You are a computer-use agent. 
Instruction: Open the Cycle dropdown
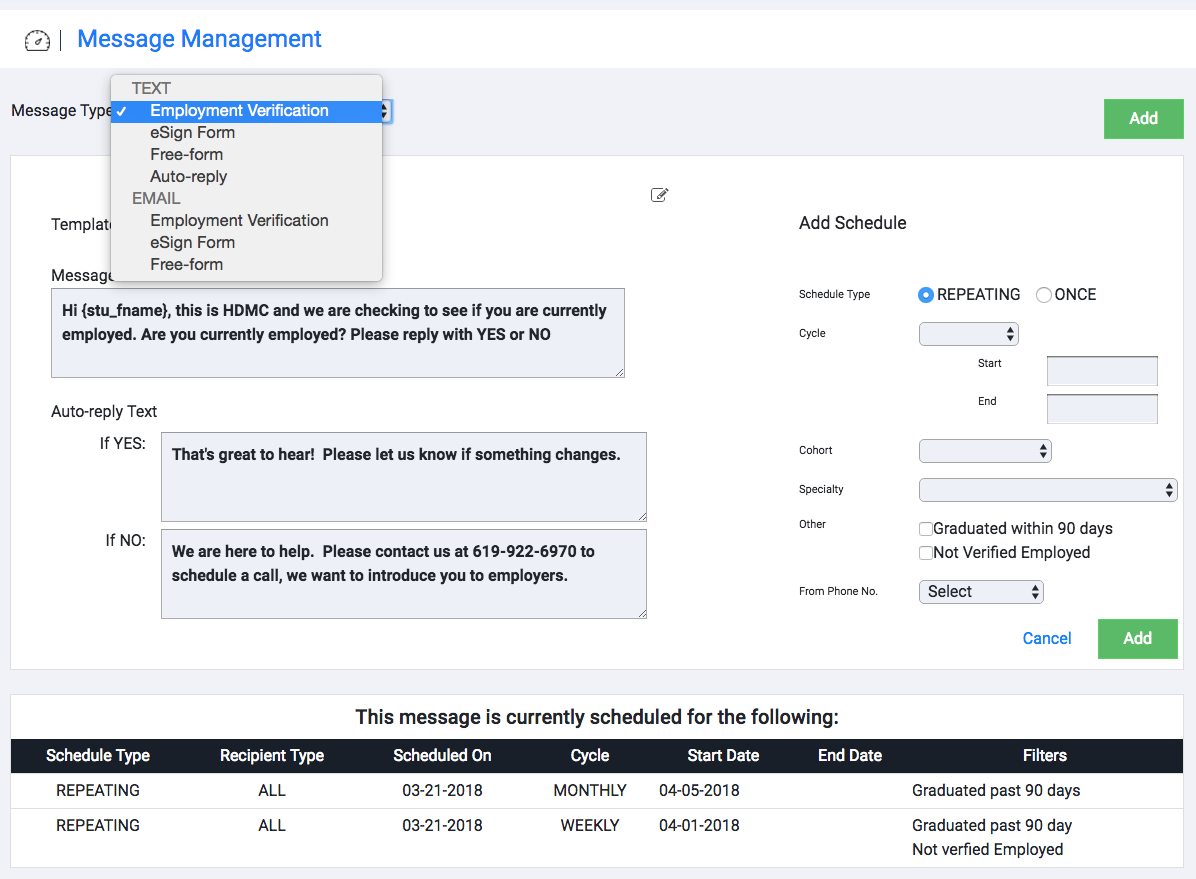point(969,333)
